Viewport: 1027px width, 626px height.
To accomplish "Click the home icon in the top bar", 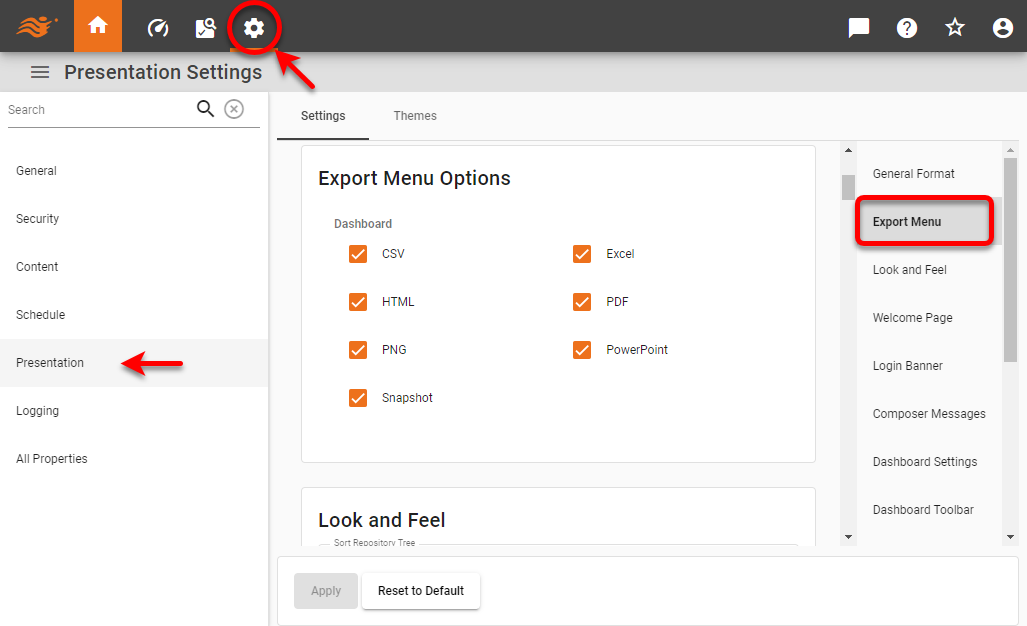I will pyautogui.click(x=97, y=27).
